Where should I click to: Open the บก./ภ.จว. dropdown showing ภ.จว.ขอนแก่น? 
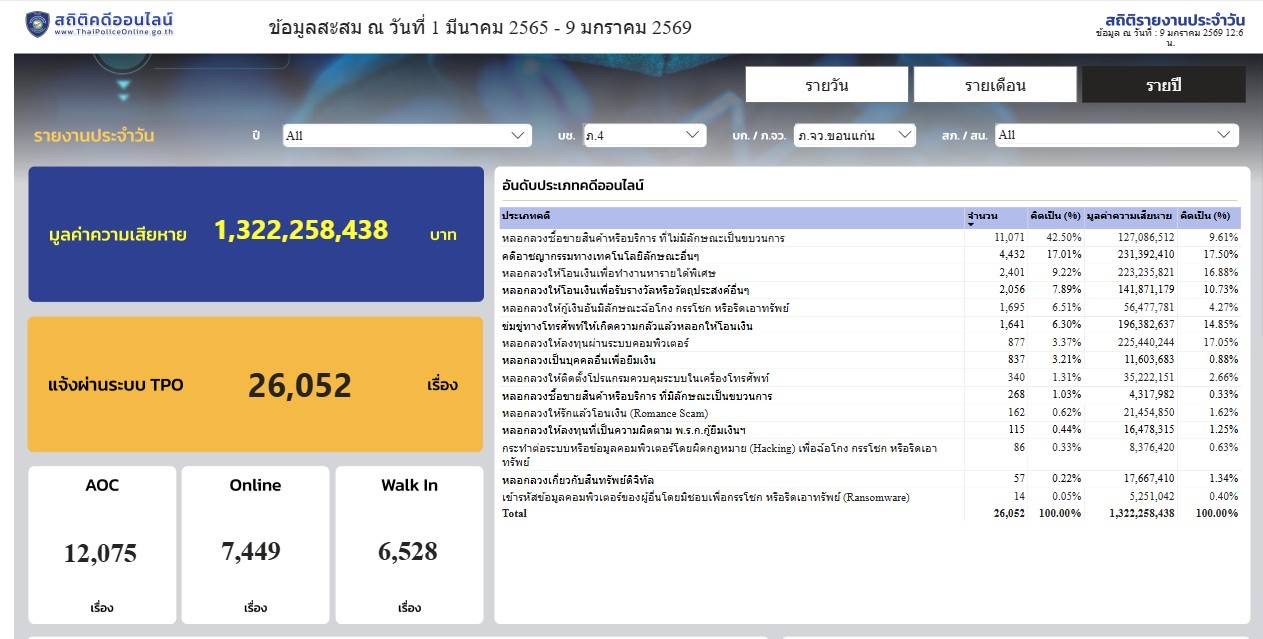[854, 135]
